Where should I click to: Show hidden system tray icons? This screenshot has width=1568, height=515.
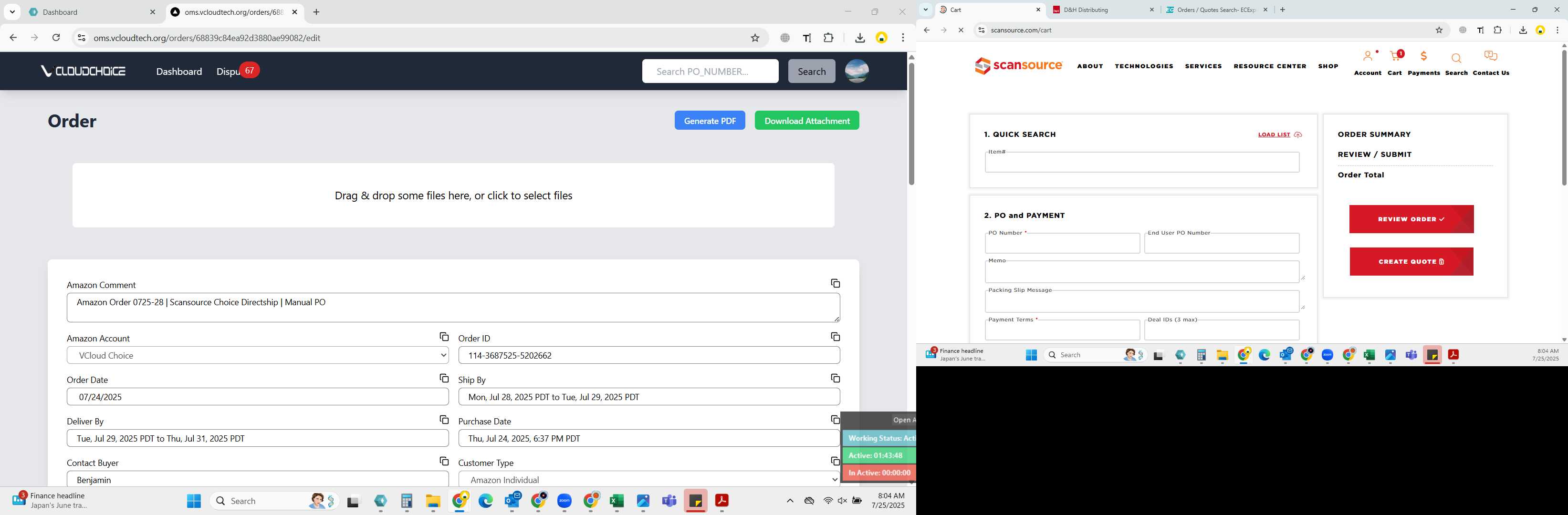click(789, 500)
